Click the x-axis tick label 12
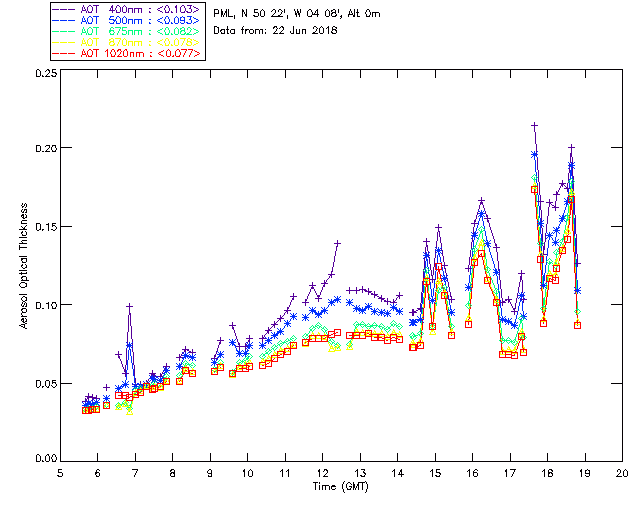The image size is (640, 512). (x=322, y=473)
